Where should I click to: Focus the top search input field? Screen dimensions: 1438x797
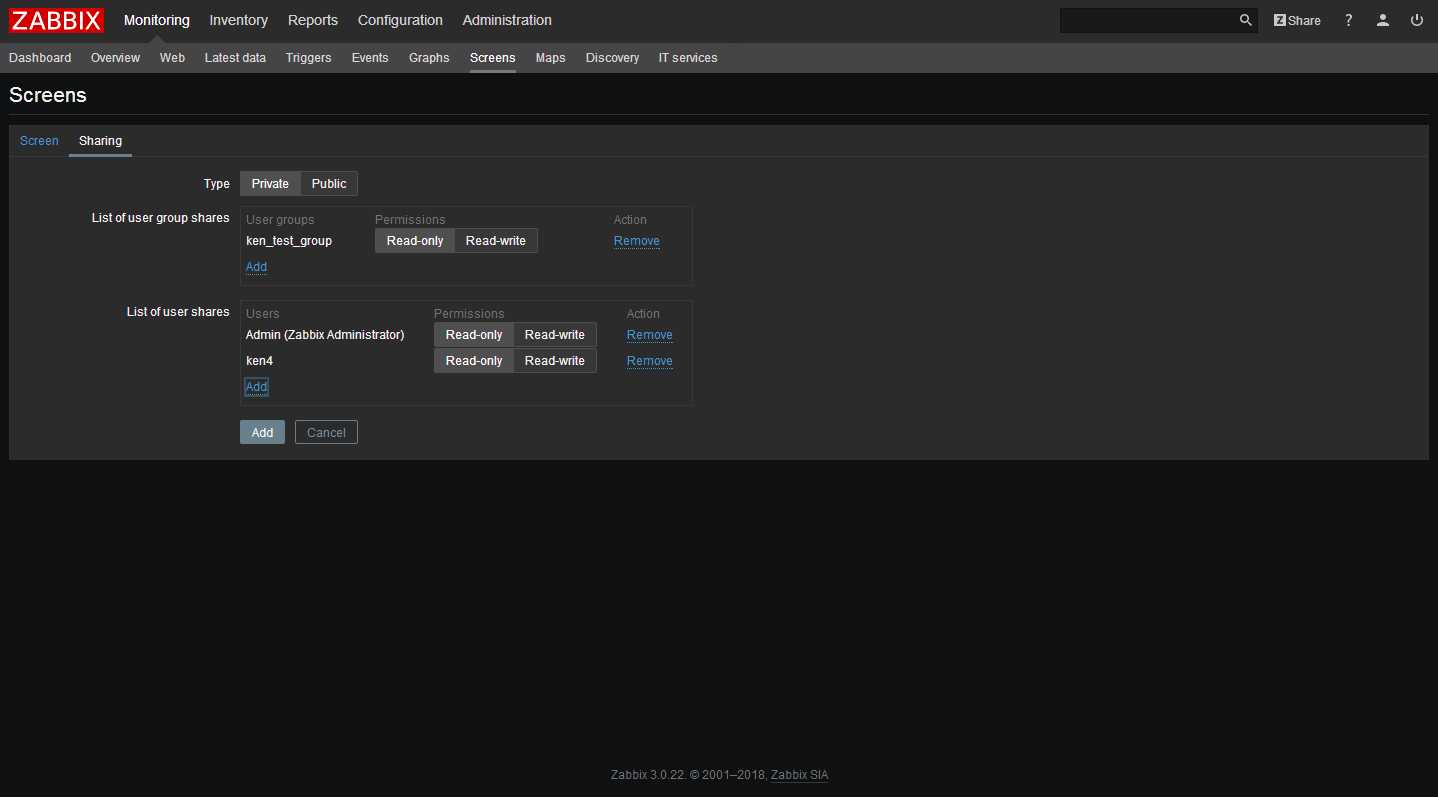(x=1148, y=20)
